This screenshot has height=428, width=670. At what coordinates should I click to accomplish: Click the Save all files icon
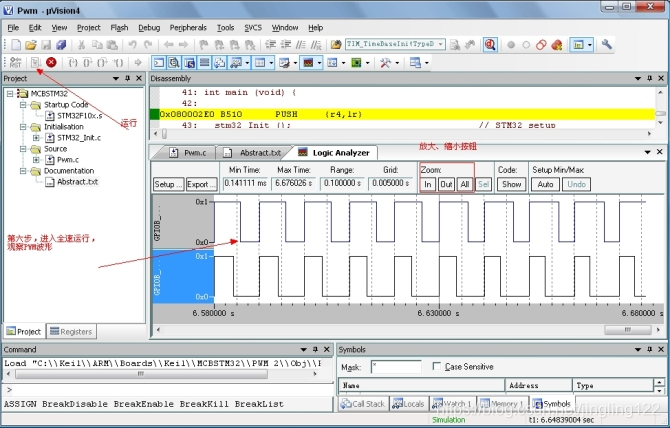click(x=61, y=45)
